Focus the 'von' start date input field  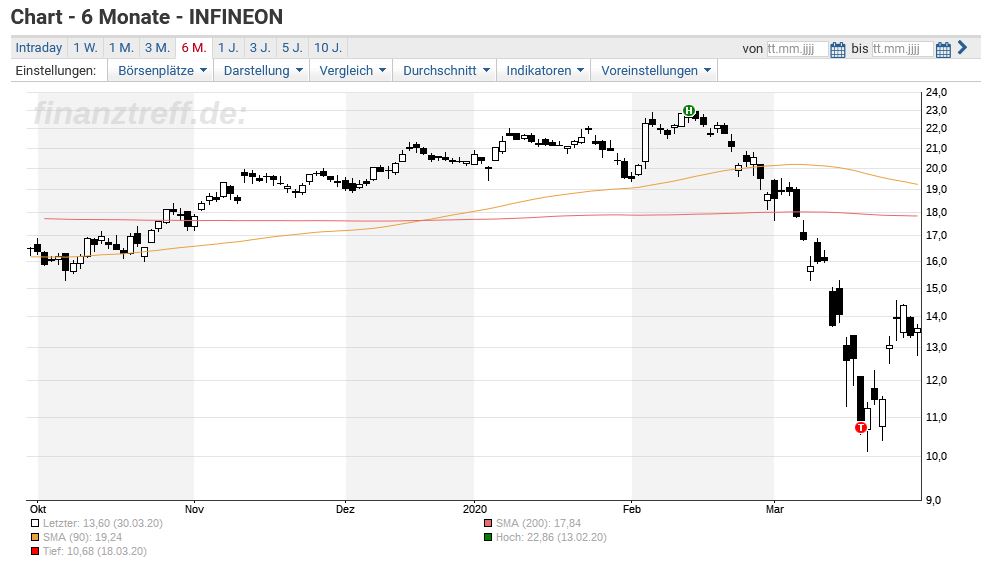point(797,49)
